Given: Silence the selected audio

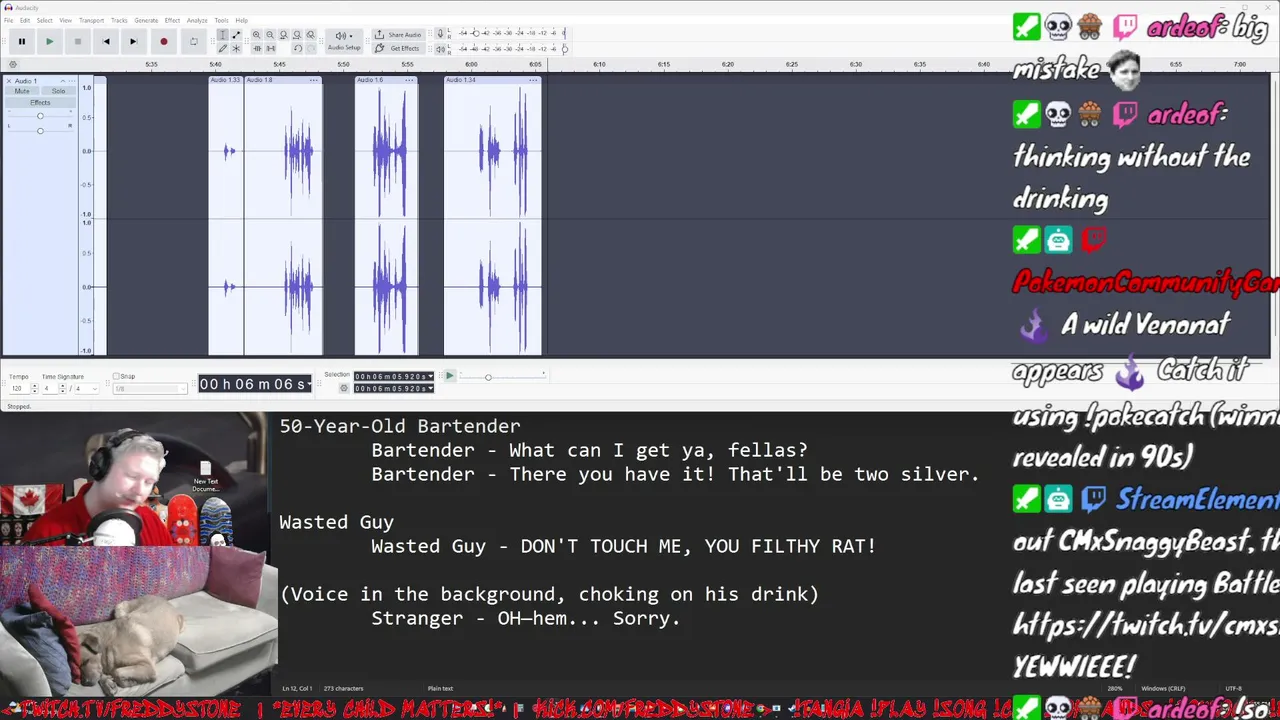Looking at the screenshot, I should tap(270, 48).
